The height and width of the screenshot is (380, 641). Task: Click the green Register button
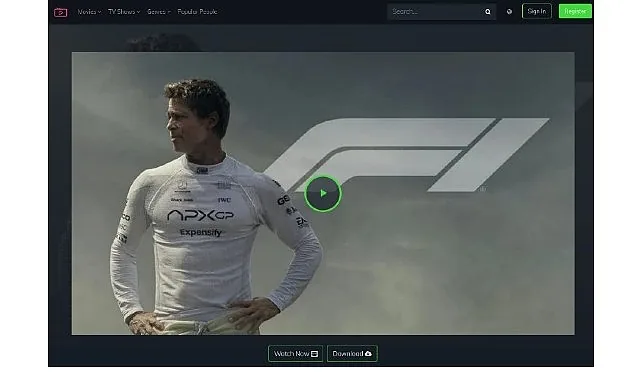coord(575,11)
